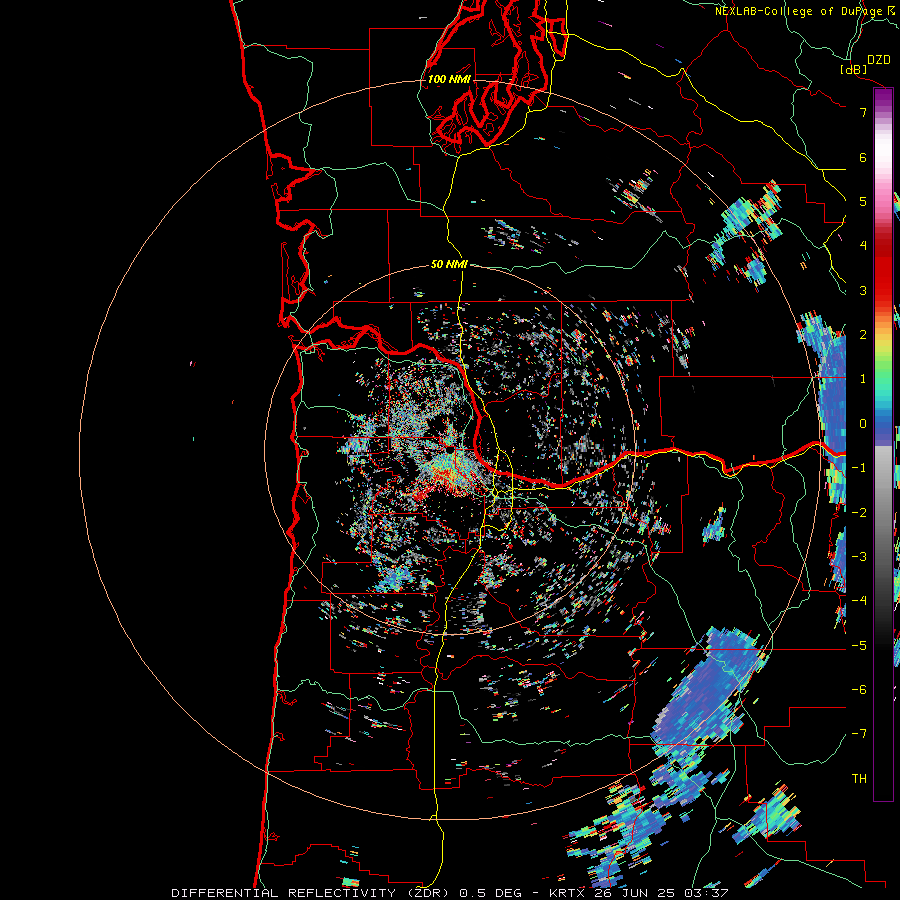Select the 2 value on the color scale
900x900 pixels.
(x=863, y=335)
